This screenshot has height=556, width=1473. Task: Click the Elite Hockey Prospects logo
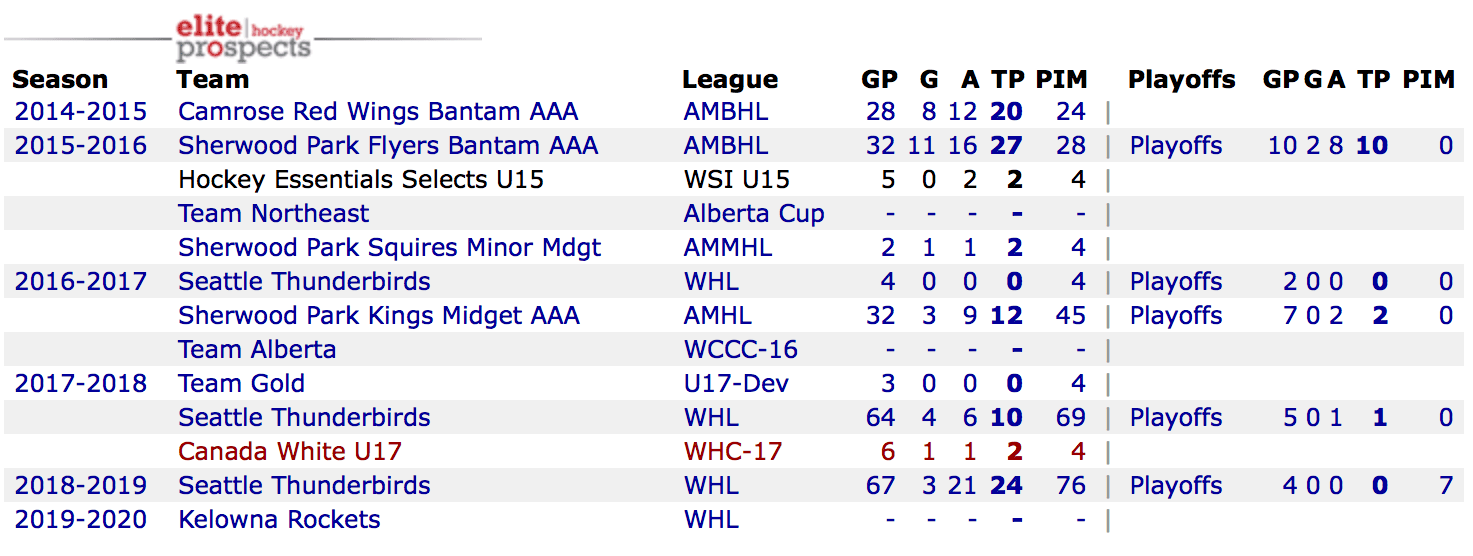click(x=242, y=38)
